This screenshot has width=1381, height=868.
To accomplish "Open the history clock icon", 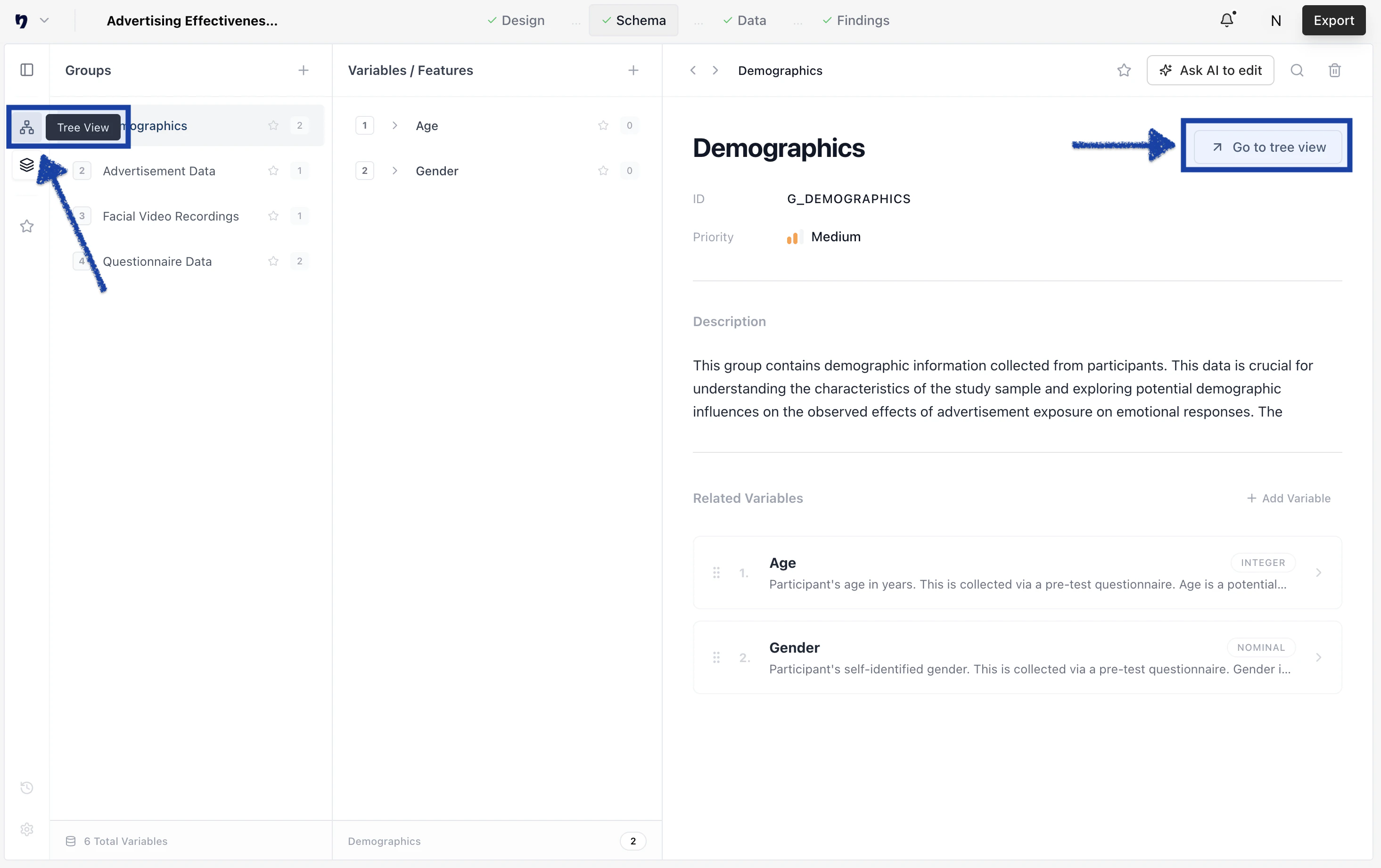I will (x=26, y=788).
